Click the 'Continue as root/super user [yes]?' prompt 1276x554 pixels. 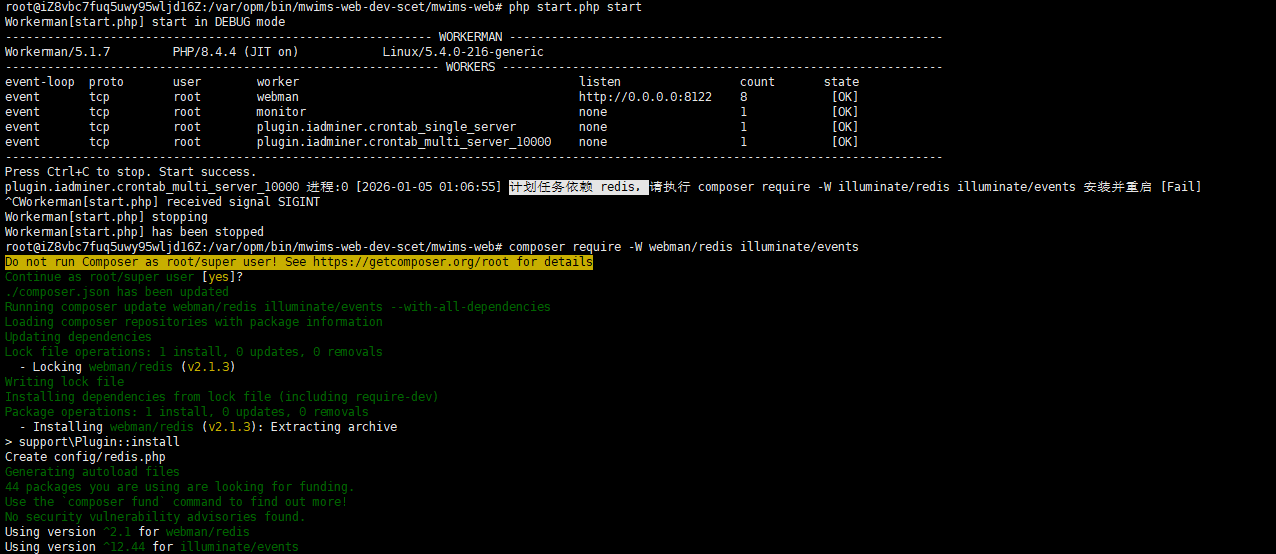click(124, 277)
